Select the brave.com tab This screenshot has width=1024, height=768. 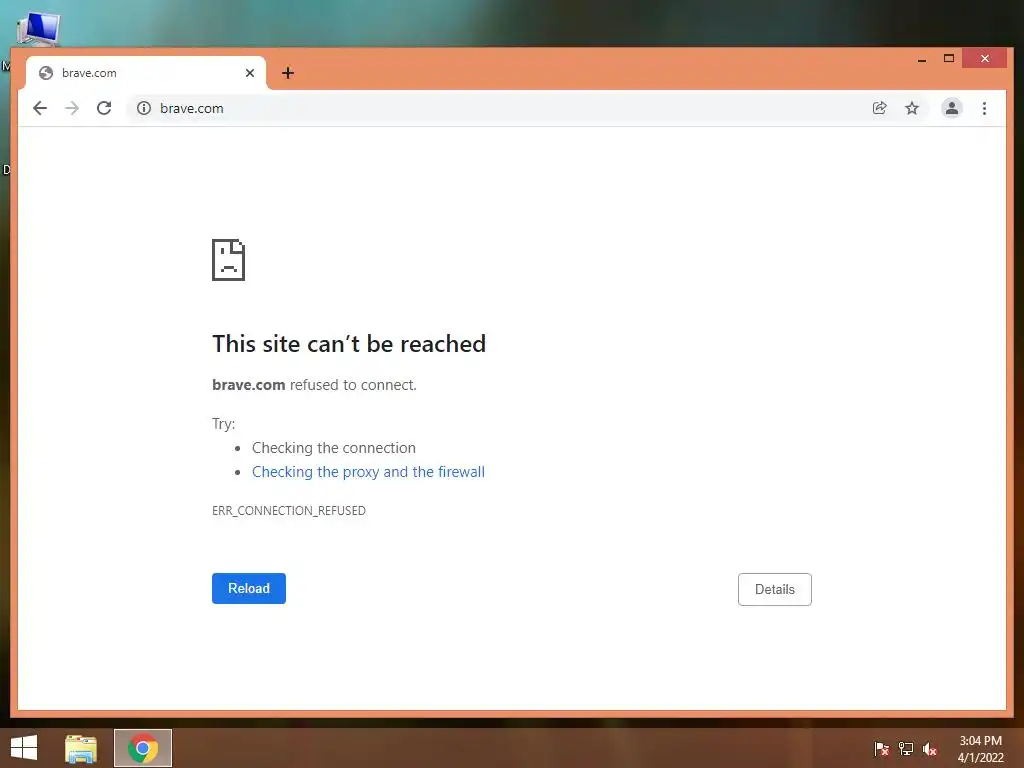coord(145,73)
